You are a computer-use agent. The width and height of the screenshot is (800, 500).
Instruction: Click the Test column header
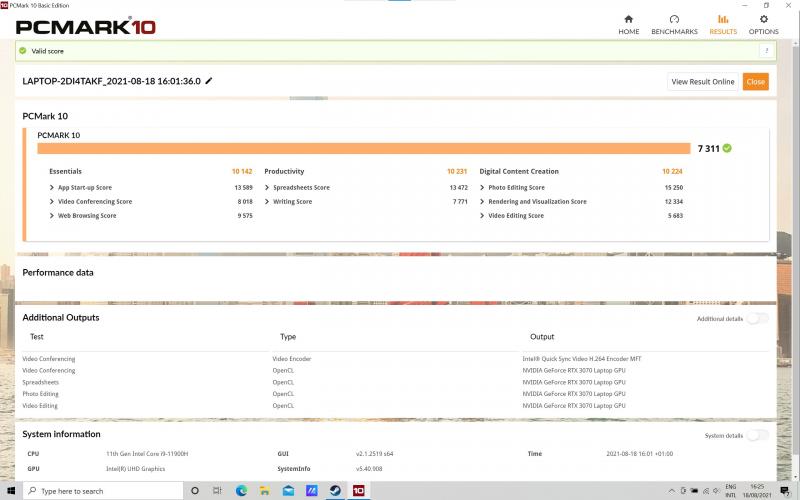(37, 337)
